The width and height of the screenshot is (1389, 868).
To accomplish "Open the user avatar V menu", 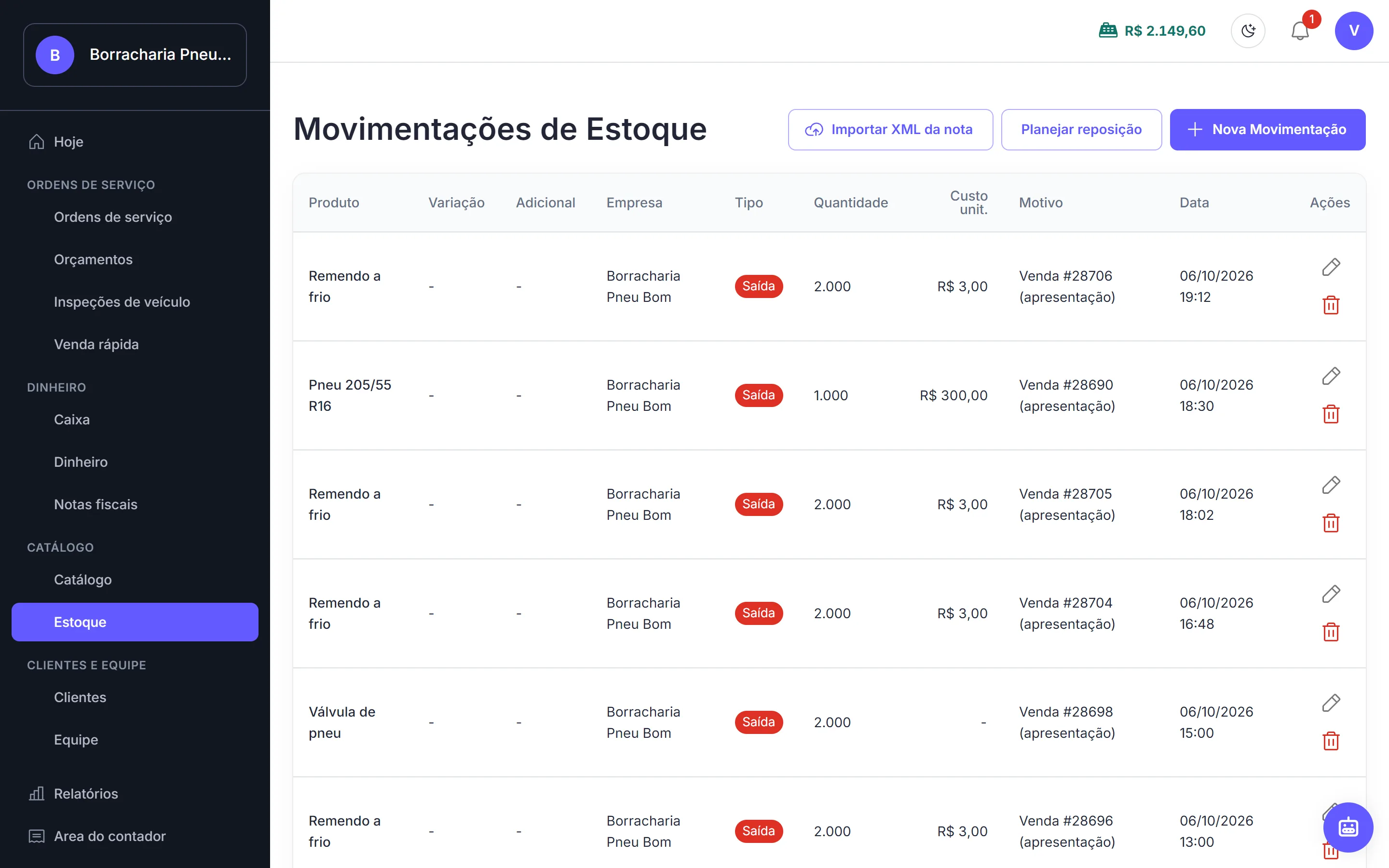I will coord(1353,31).
